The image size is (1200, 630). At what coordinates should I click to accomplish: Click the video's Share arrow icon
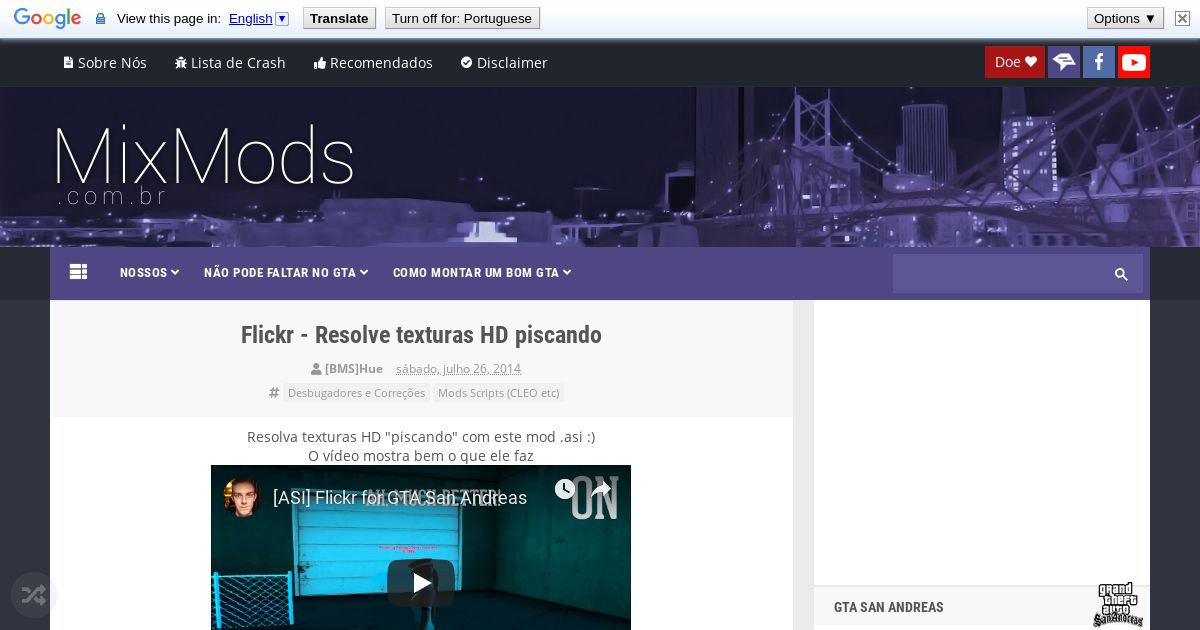[600, 489]
